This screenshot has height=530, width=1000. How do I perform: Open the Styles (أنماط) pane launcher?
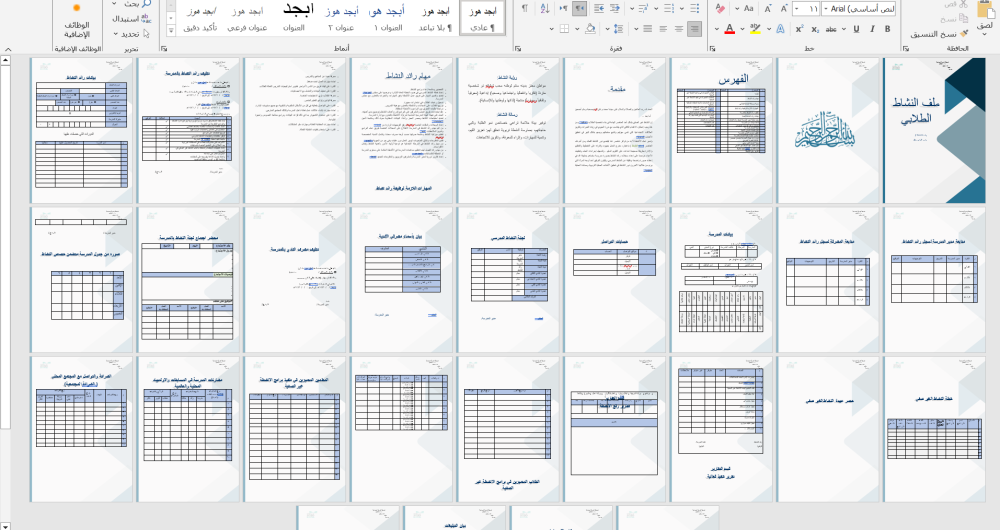[164, 48]
